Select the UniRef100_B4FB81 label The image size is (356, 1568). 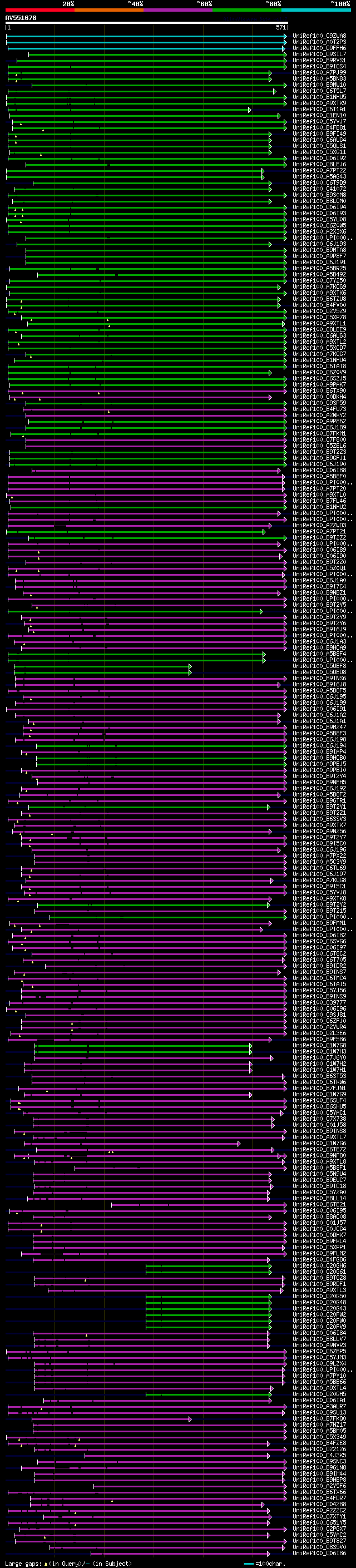click(319, 128)
